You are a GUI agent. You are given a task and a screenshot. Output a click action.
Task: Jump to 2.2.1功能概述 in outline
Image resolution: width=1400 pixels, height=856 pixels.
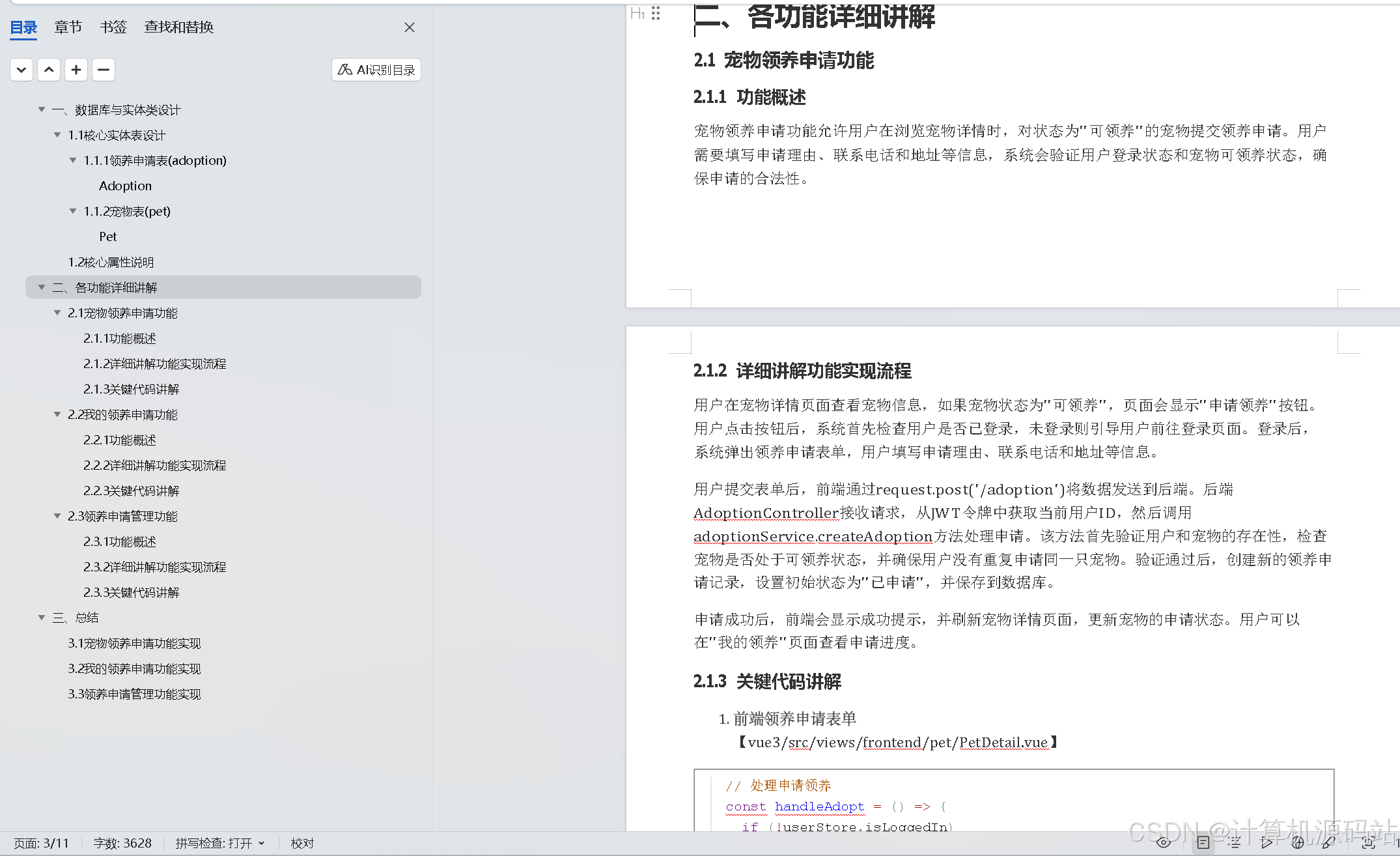click(120, 440)
